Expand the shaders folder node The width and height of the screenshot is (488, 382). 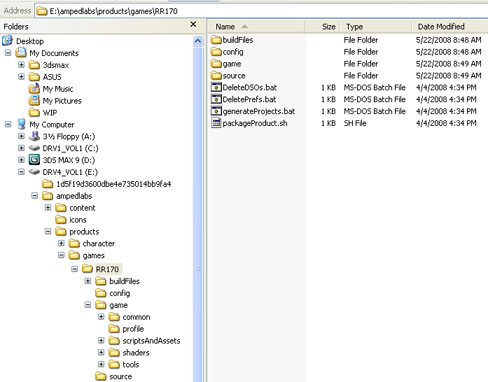(101, 352)
